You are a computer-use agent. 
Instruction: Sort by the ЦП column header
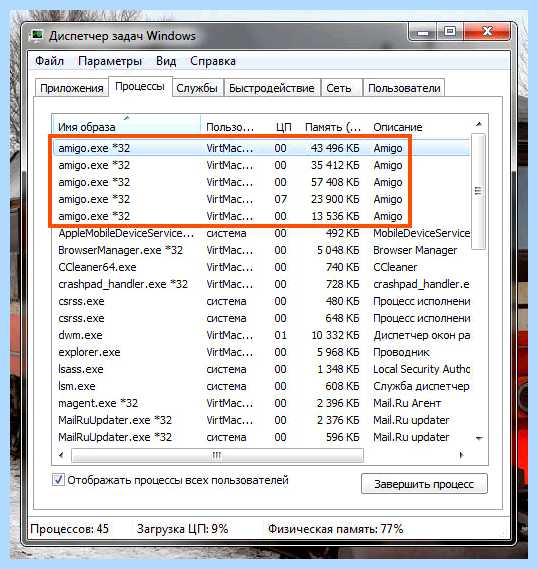click(283, 127)
